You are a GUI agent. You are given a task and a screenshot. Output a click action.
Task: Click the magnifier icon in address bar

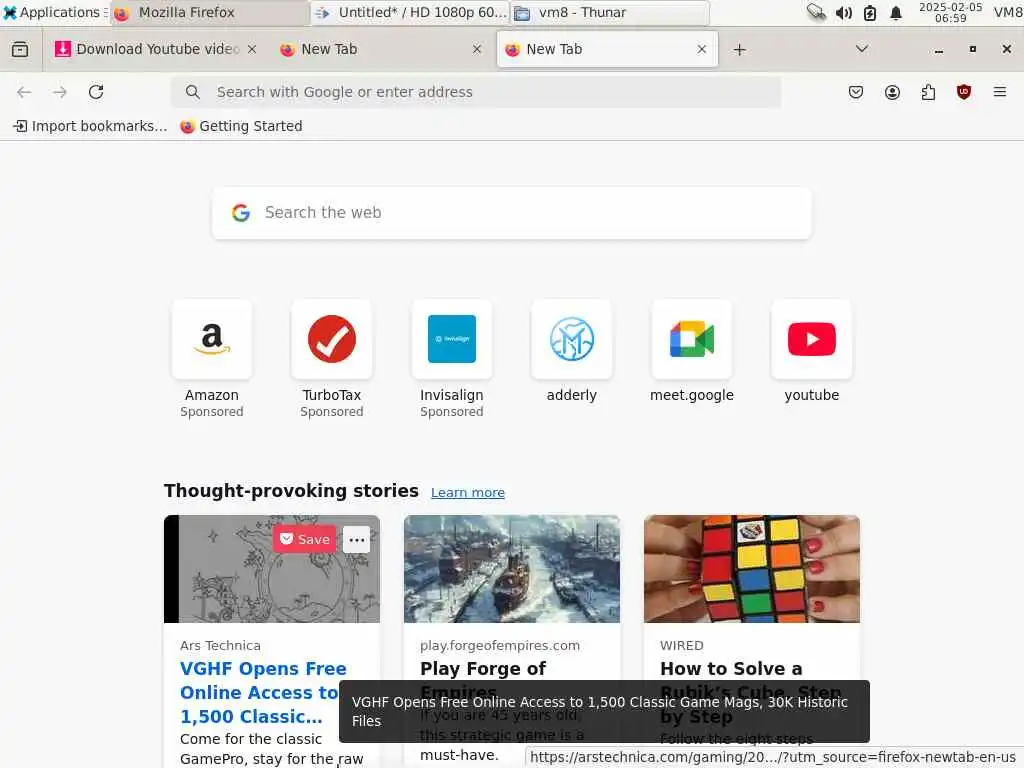(193, 92)
